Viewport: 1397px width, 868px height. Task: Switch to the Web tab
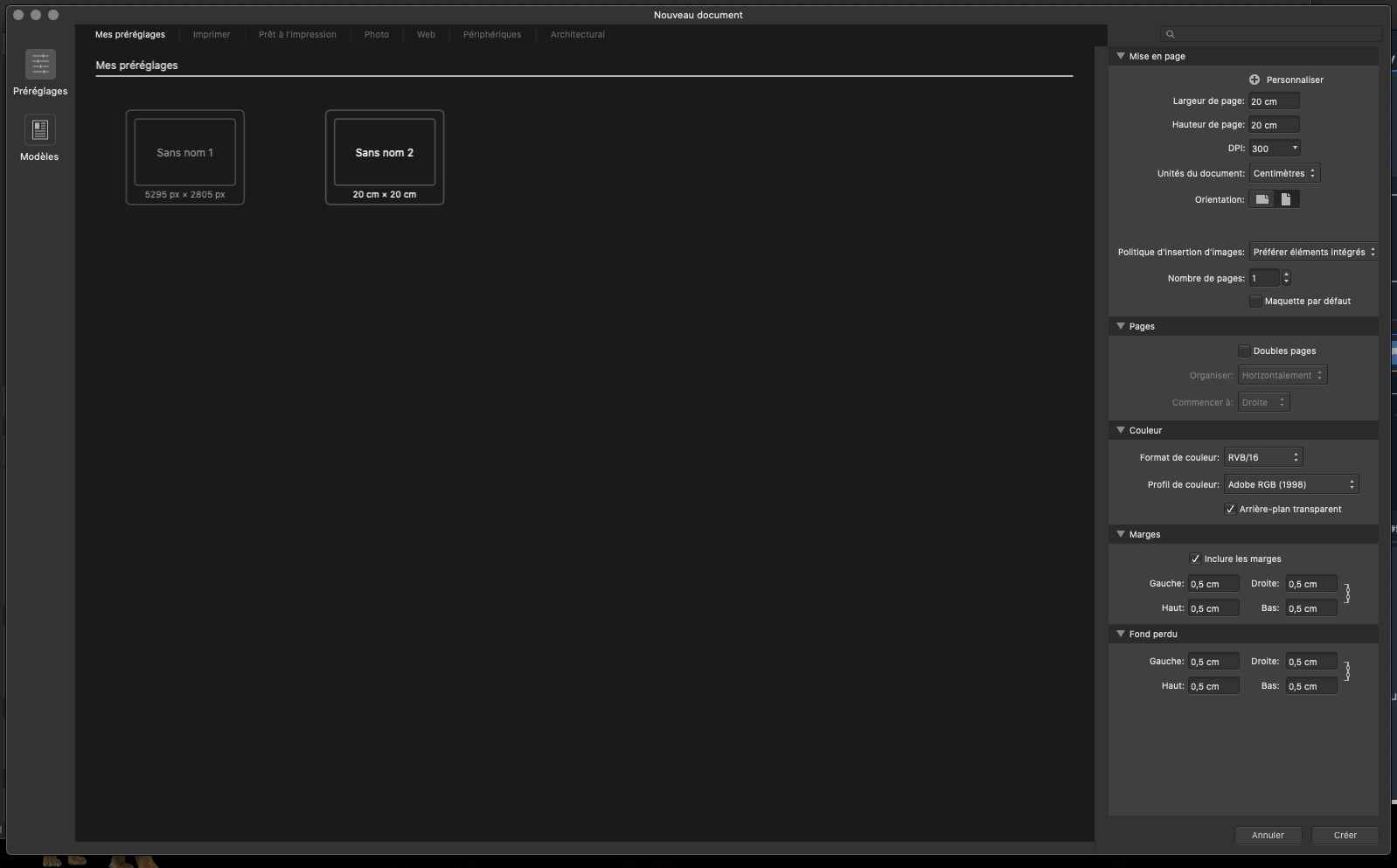click(x=426, y=35)
